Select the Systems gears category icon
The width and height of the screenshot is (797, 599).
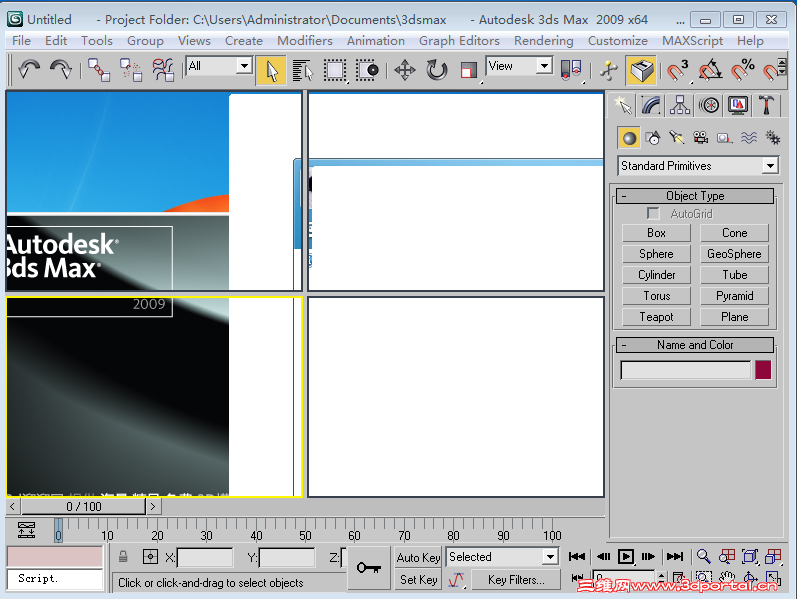click(x=773, y=138)
